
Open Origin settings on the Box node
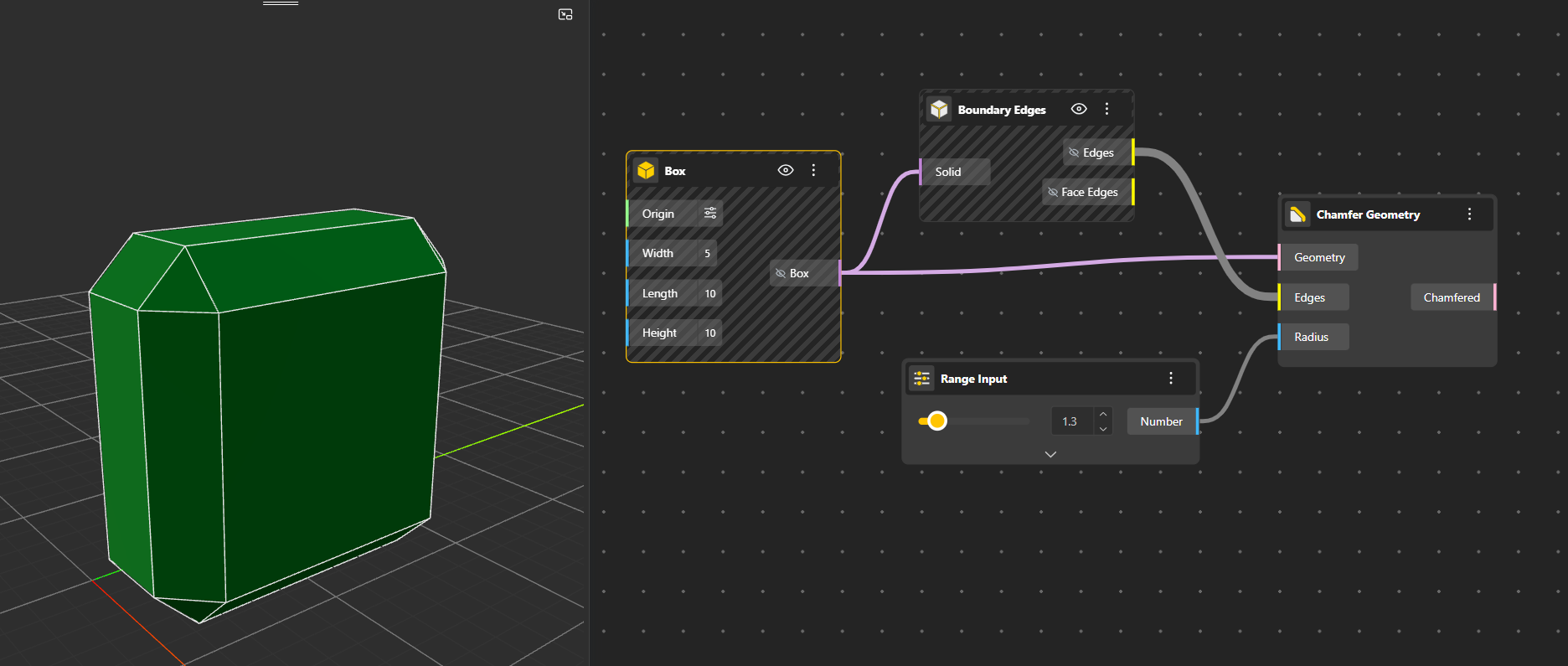(x=710, y=214)
